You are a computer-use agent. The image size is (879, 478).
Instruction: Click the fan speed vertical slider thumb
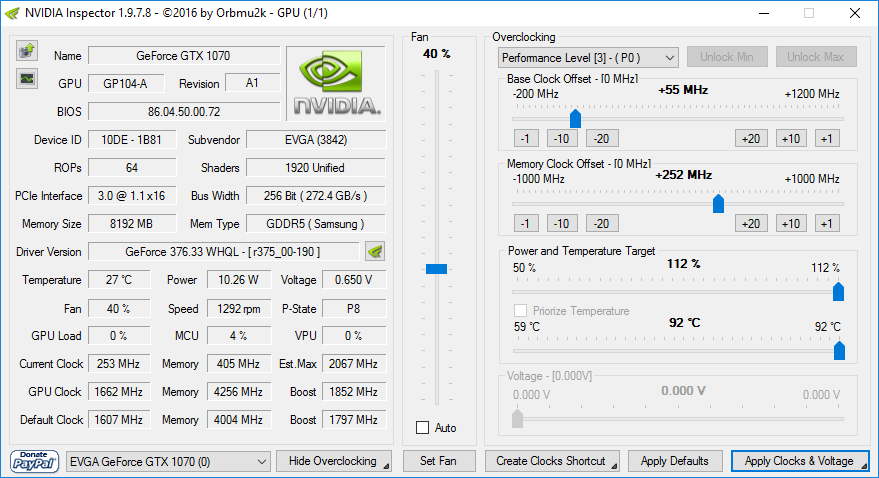pyautogui.click(x=436, y=269)
